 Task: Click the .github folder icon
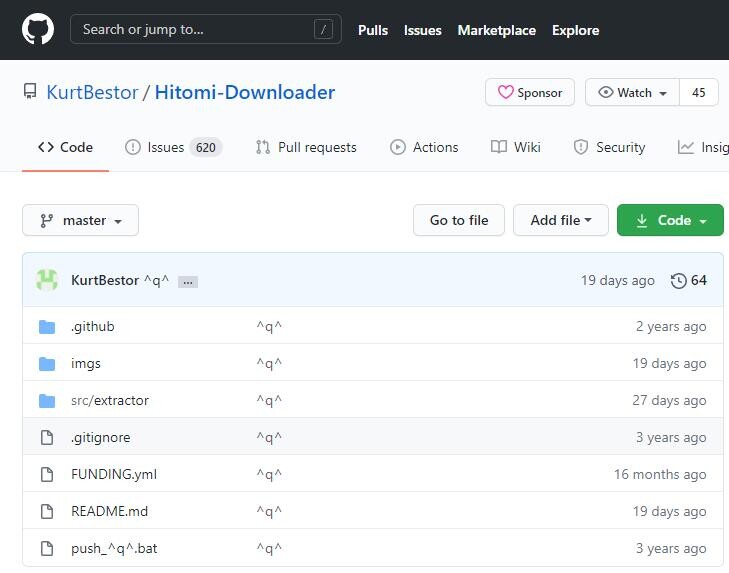pyautogui.click(x=47, y=327)
